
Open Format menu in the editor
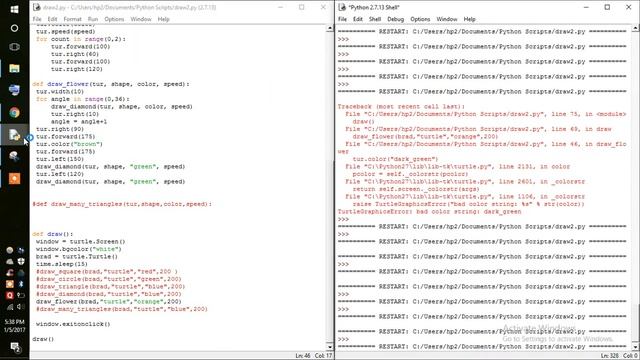click(x=72, y=19)
